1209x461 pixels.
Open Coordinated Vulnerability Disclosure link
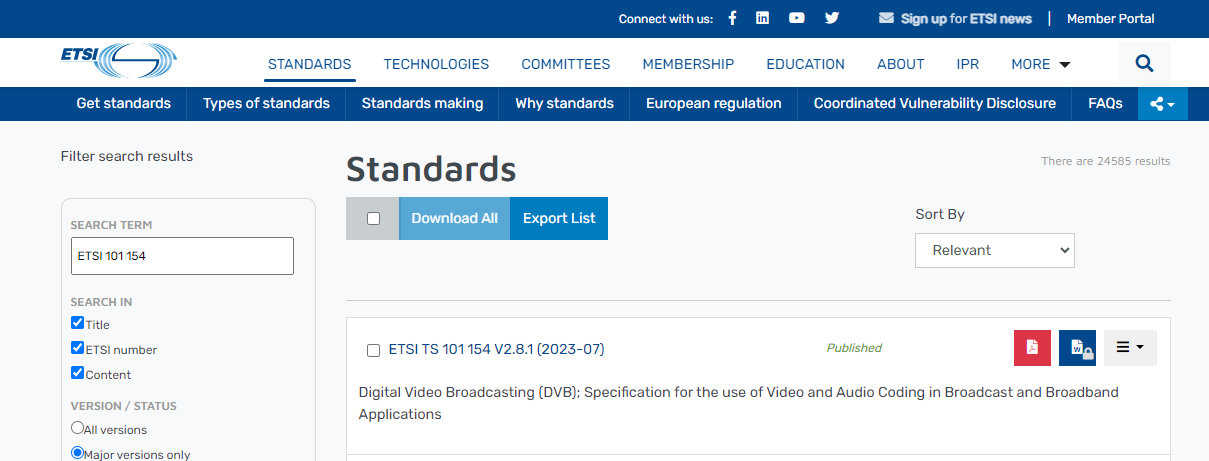click(x=935, y=103)
